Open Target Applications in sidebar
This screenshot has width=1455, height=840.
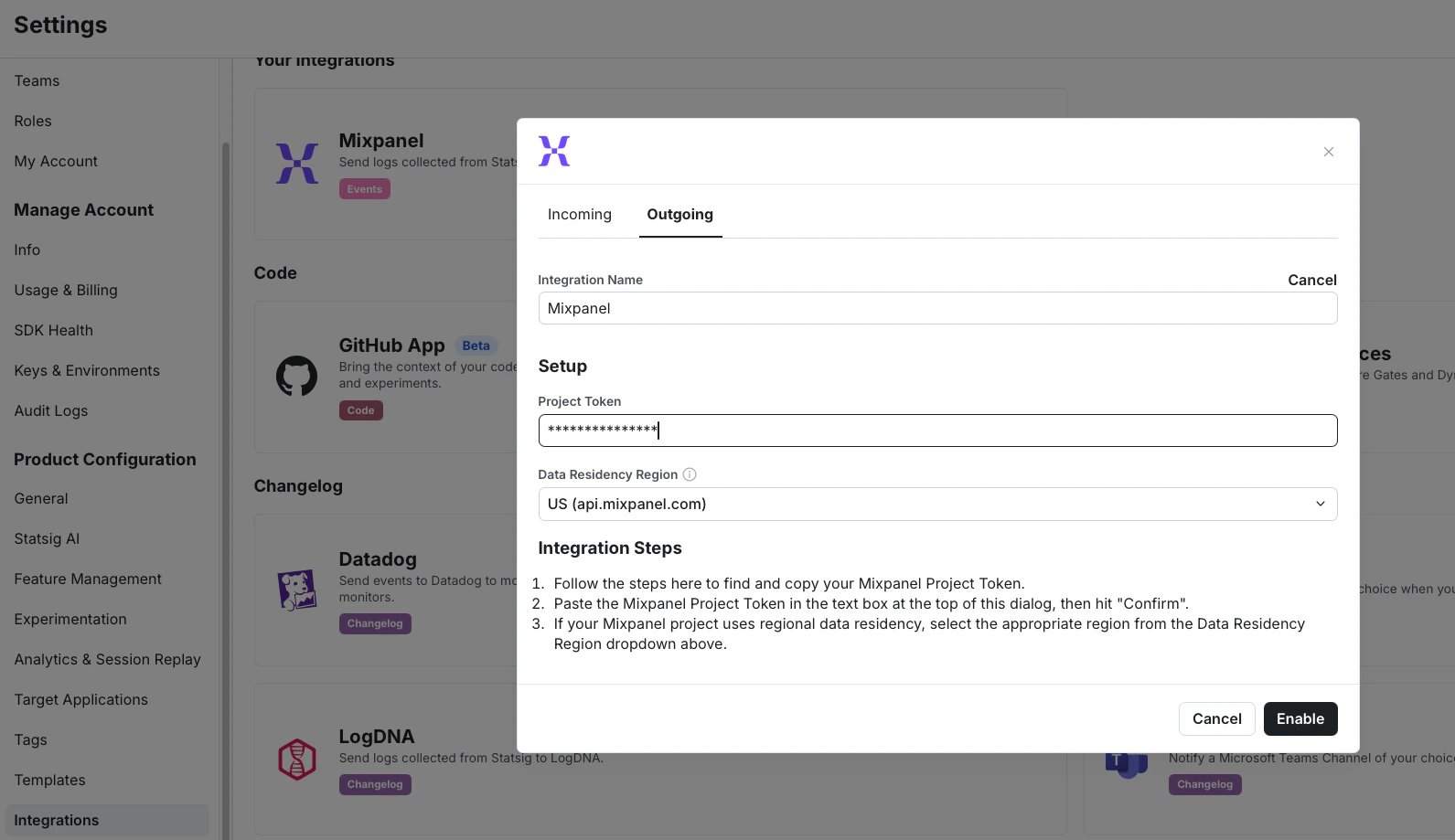[81, 699]
